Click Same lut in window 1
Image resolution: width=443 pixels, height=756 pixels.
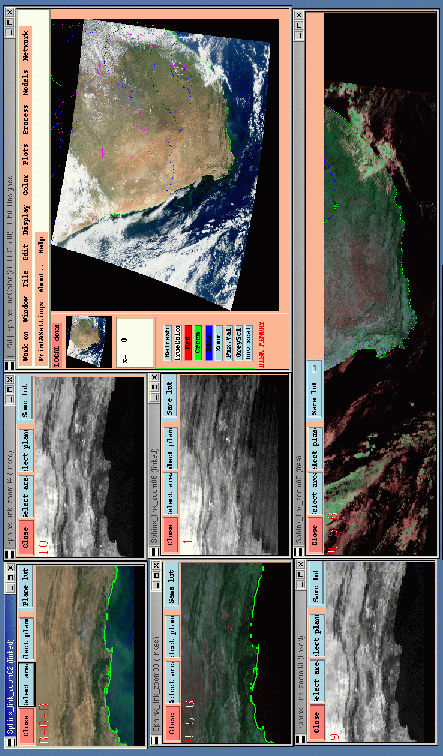[x=170, y=398]
